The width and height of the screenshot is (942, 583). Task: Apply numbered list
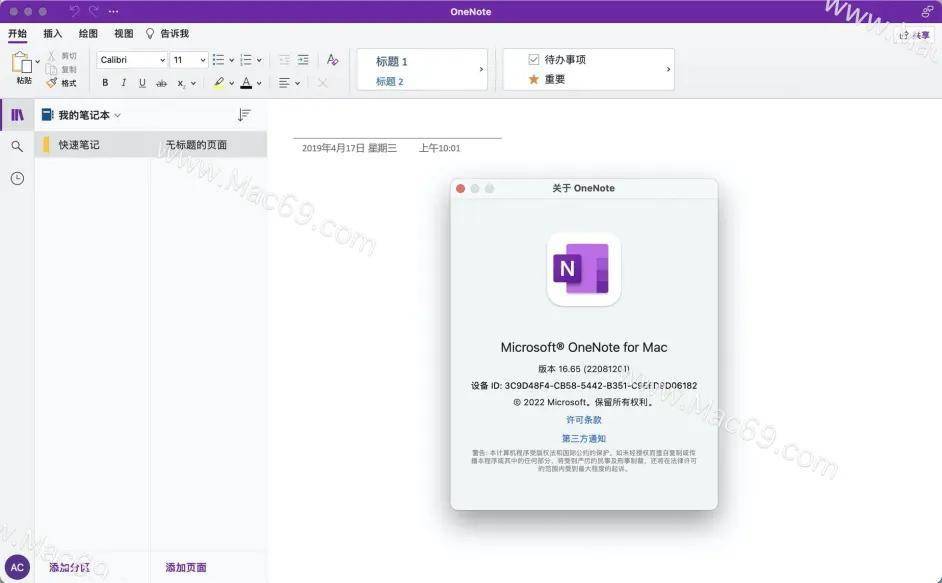tap(246, 60)
